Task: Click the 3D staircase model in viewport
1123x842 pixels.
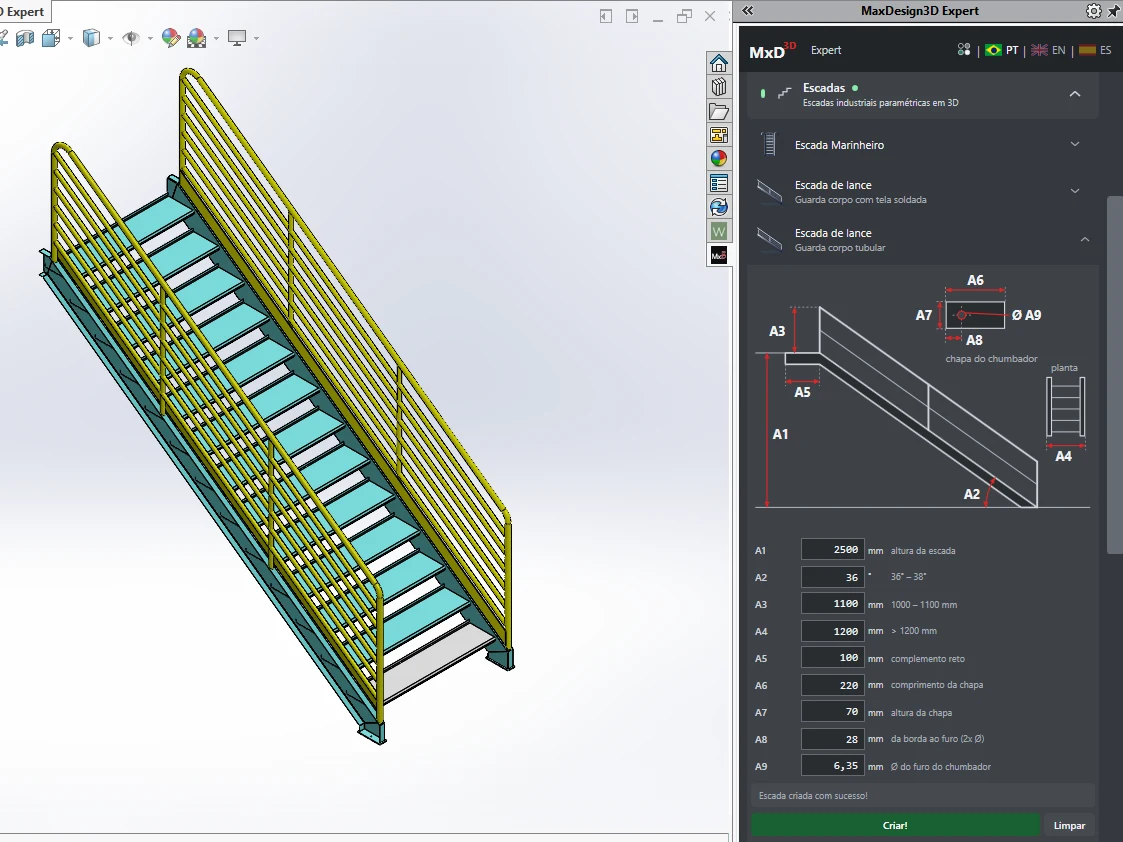Action: coord(276,405)
